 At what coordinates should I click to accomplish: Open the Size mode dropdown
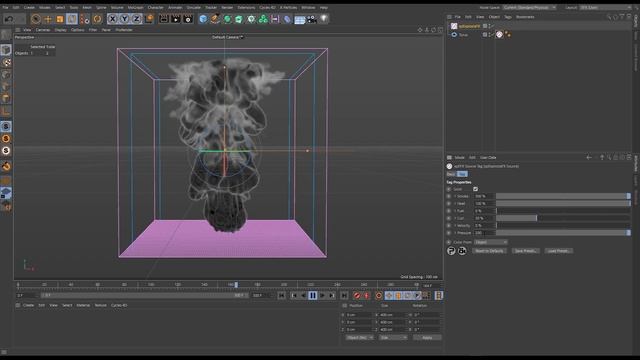tap(393, 338)
